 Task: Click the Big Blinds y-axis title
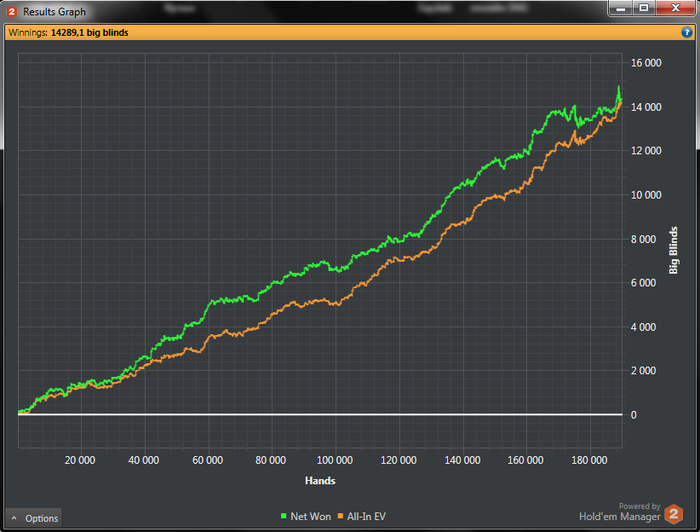click(x=673, y=250)
